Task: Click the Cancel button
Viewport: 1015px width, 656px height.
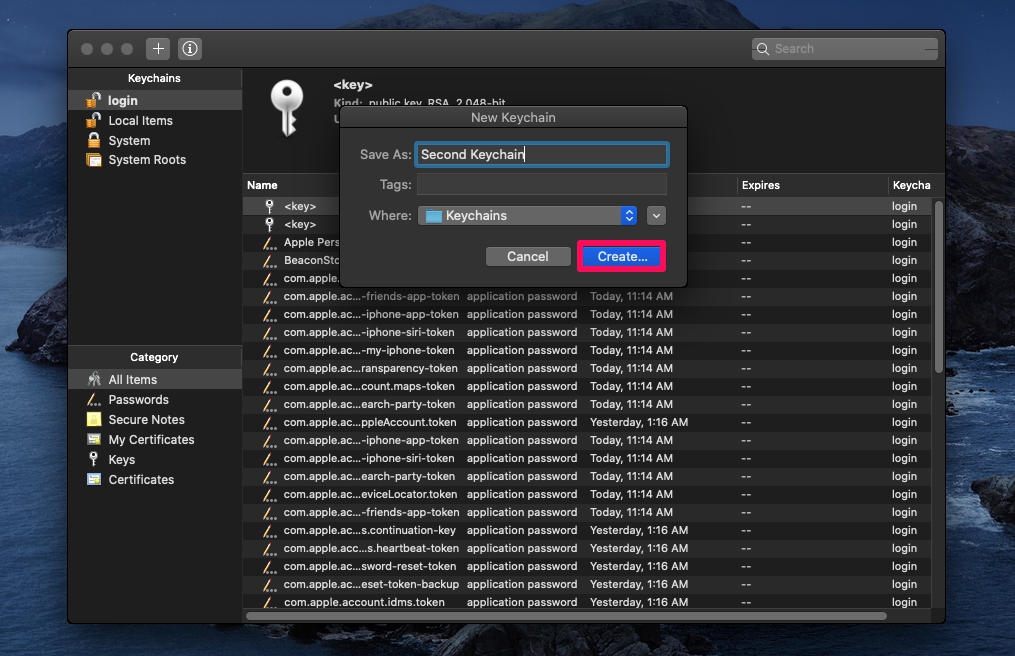Action: click(x=528, y=256)
